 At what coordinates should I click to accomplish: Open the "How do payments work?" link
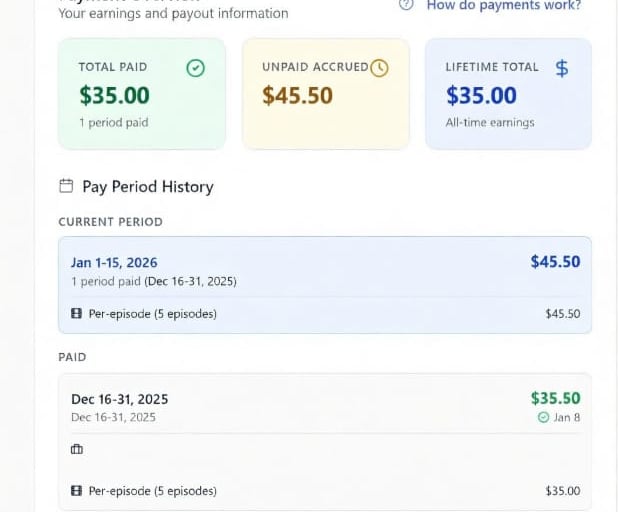coord(503,5)
